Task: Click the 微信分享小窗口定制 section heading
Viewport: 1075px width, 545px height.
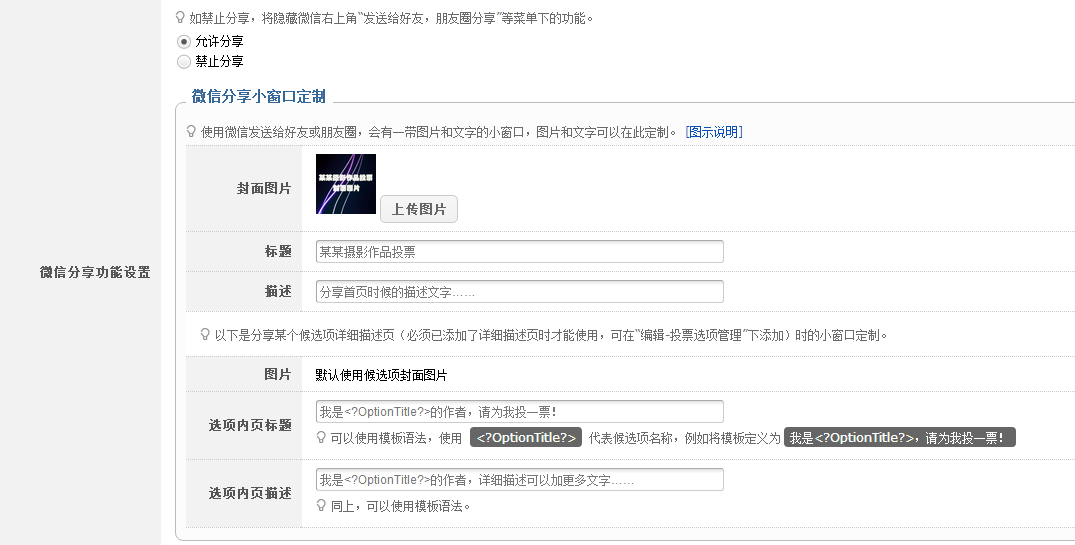Action: (258, 97)
